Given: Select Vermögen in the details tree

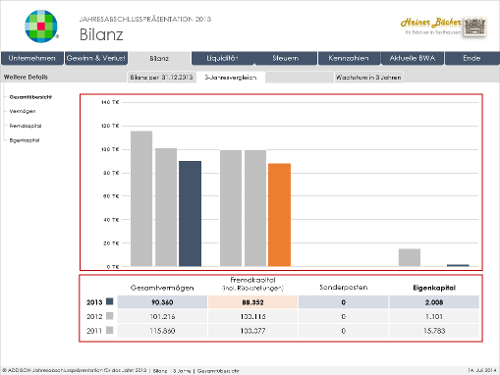Looking at the screenshot, I should [23, 111].
